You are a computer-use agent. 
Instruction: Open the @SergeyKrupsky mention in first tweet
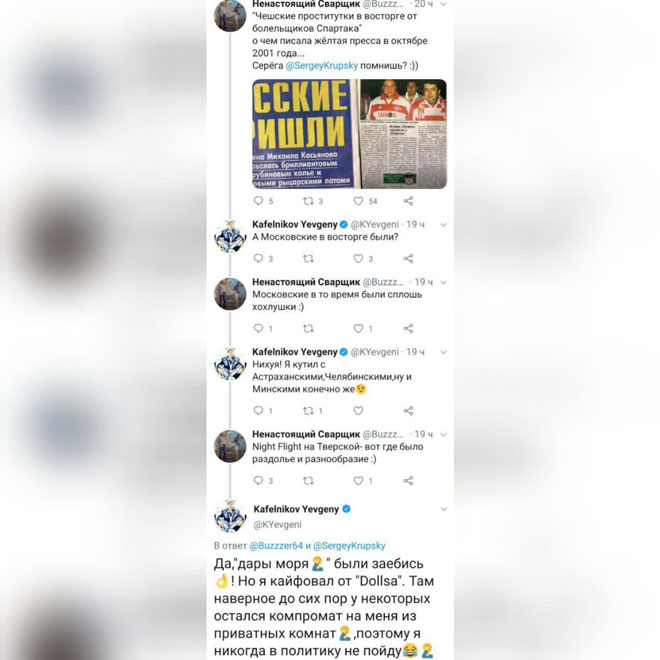pos(322,66)
